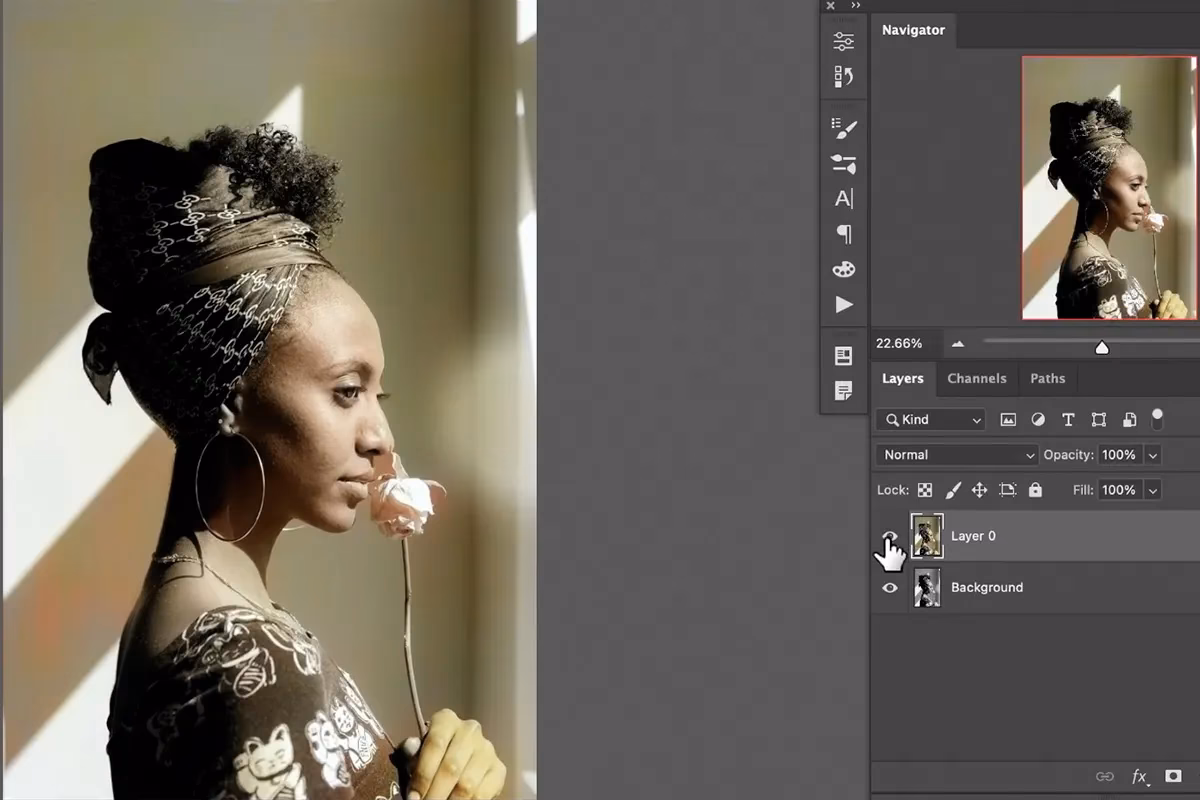This screenshot has height=800, width=1200.
Task: Click the fx layer styles button
Action: click(x=1140, y=775)
